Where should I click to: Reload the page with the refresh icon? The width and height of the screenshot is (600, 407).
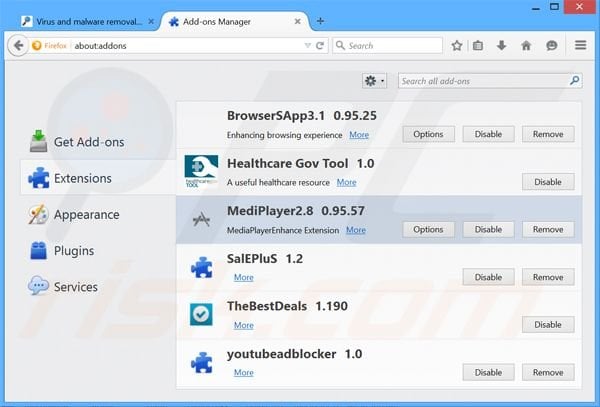click(x=320, y=46)
